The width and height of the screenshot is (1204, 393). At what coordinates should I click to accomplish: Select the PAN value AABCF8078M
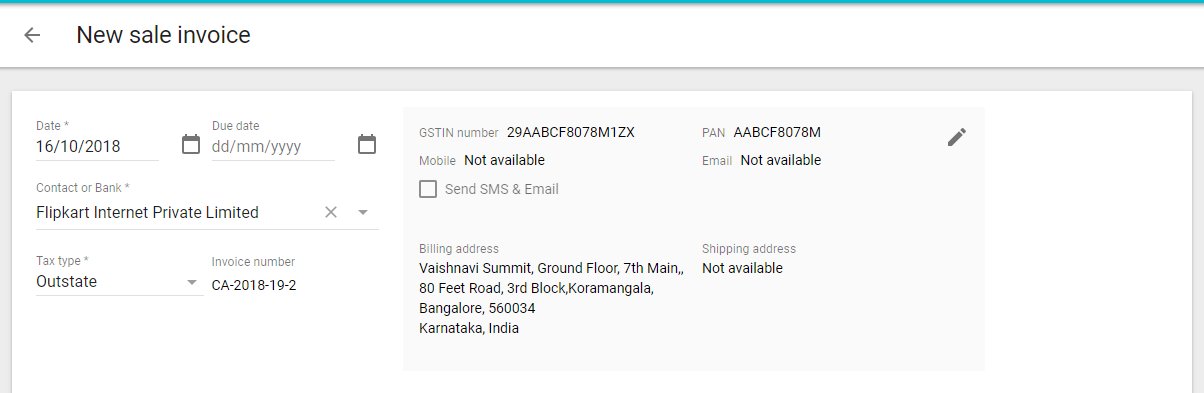[x=777, y=132]
